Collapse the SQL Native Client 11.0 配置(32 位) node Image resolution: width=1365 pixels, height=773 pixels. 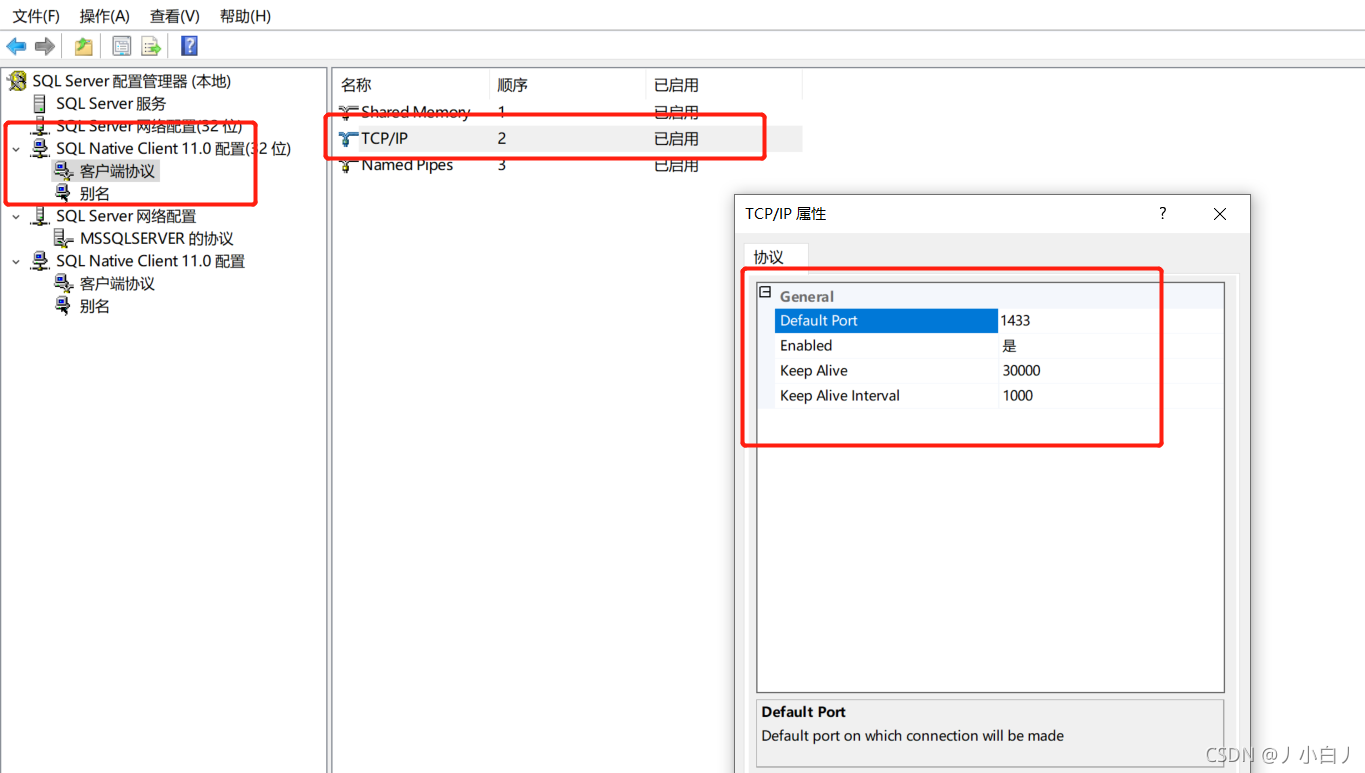pyautogui.click(x=16, y=149)
